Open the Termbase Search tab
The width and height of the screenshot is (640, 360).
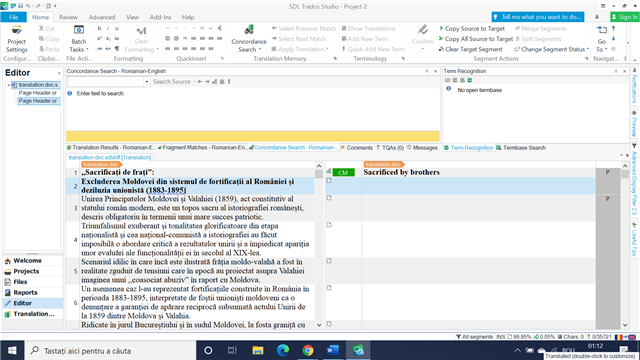521,148
